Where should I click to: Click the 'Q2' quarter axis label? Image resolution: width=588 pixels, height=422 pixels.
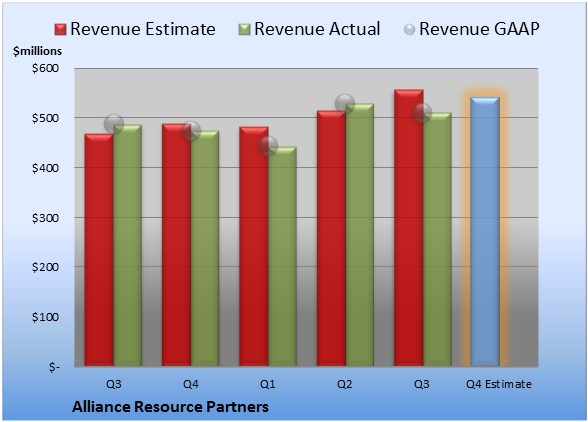click(x=345, y=384)
